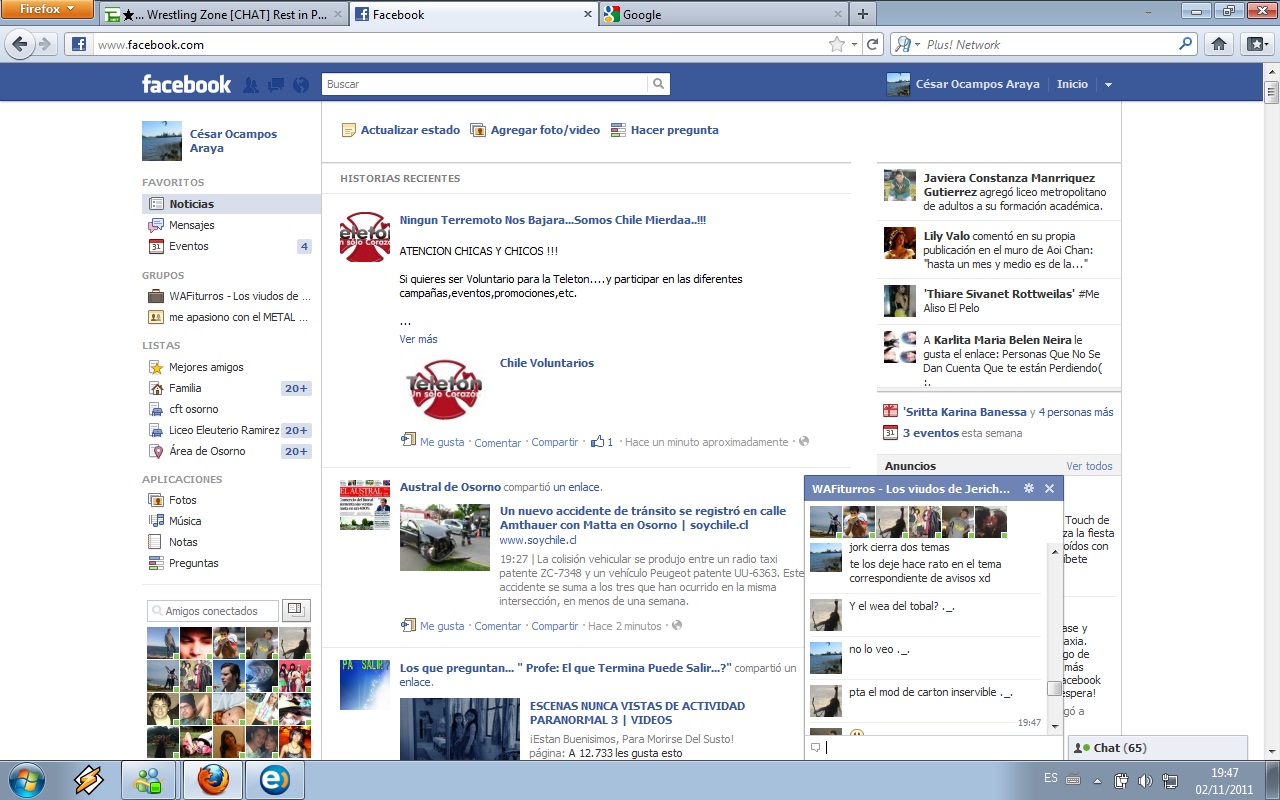Image resolution: width=1280 pixels, height=800 pixels.
Task: Open notifications globe icon in header
Action: tap(301, 85)
